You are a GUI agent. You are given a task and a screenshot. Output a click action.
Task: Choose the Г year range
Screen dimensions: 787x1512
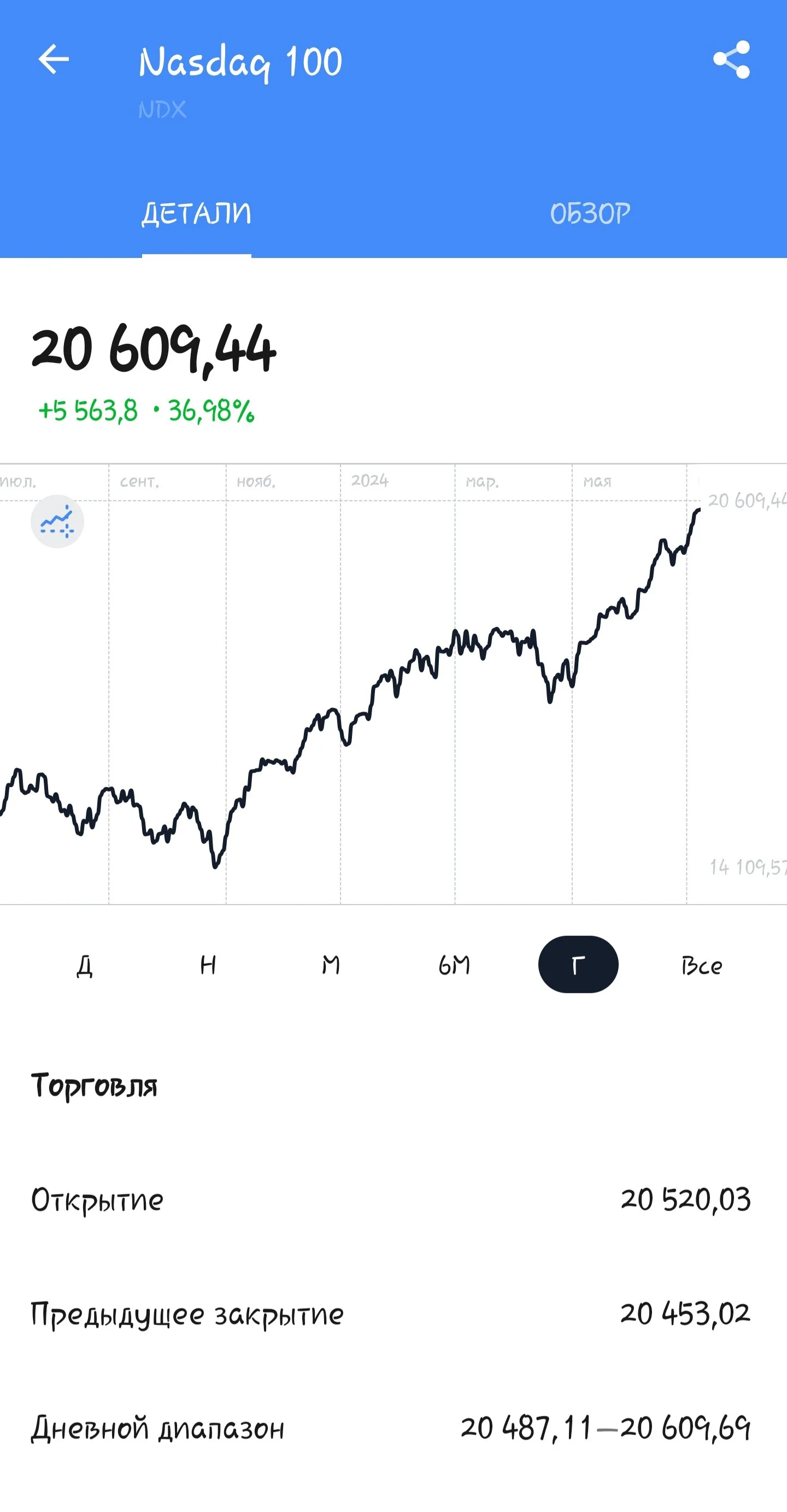(578, 964)
